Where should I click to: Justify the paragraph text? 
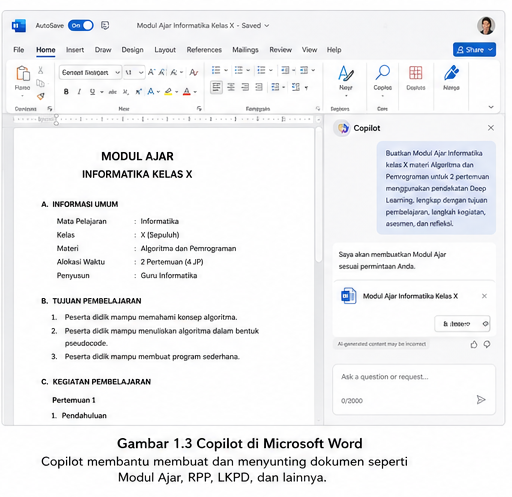point(259,87)
